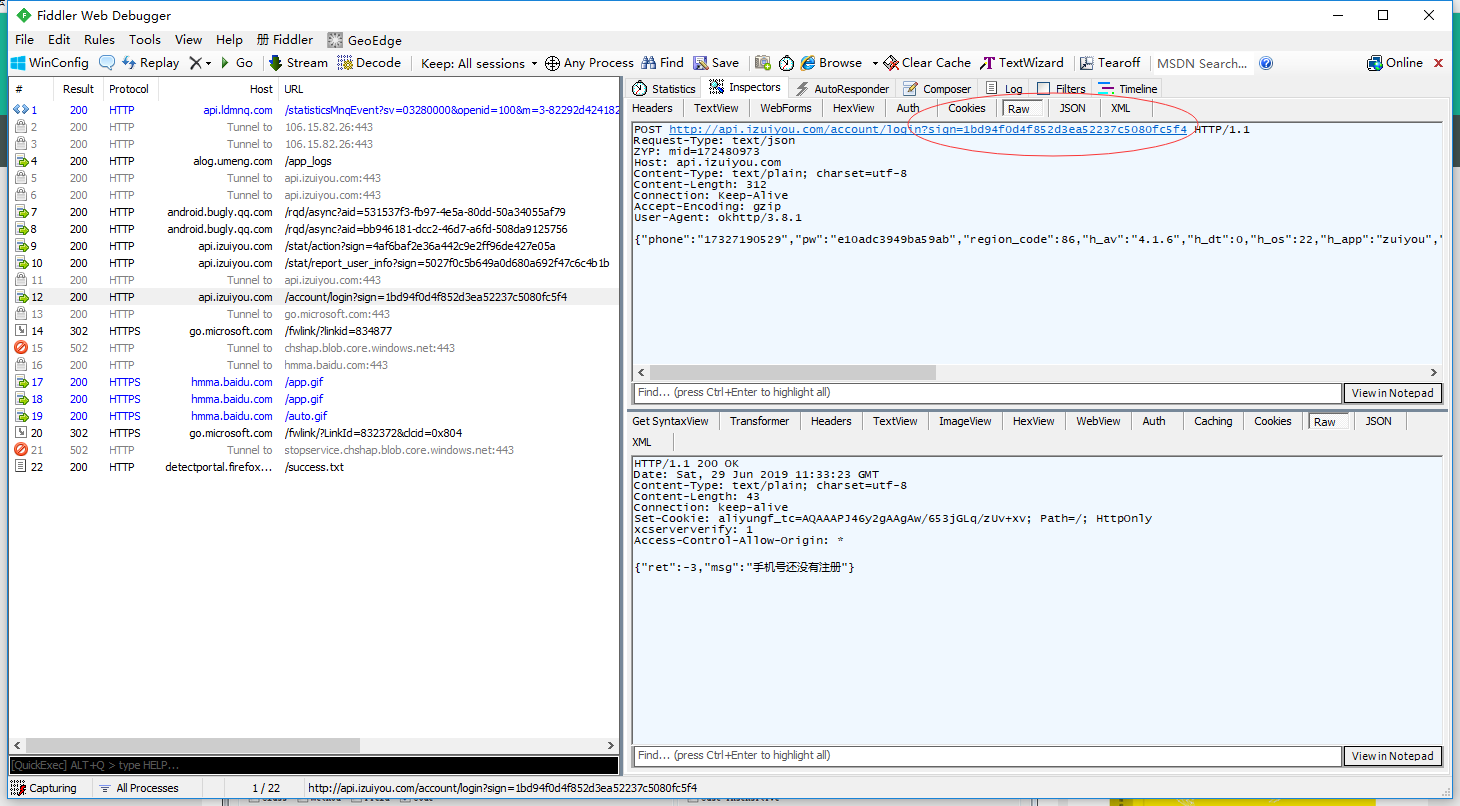Viewport: 1460px width, 806px height.
Task: Click response pane View in Notepad button
Action: tap(1393, 756)
